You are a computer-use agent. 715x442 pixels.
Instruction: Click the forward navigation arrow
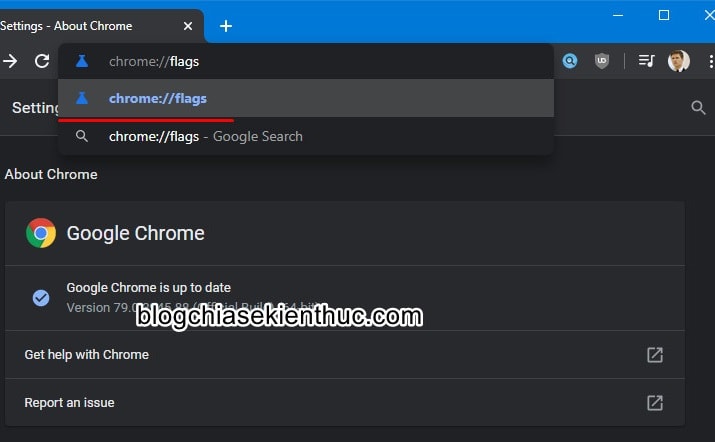pos(10,61)
